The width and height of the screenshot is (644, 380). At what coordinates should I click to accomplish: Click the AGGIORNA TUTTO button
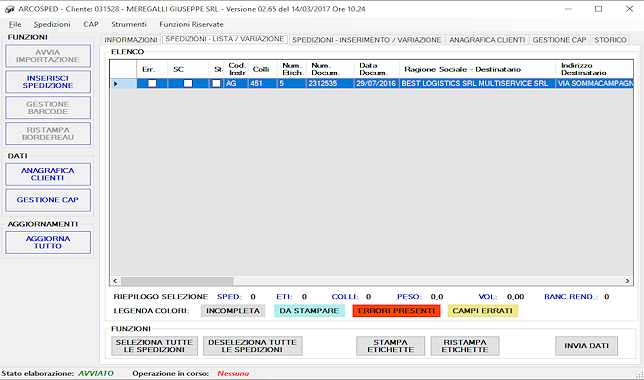[x=48, y=242]
